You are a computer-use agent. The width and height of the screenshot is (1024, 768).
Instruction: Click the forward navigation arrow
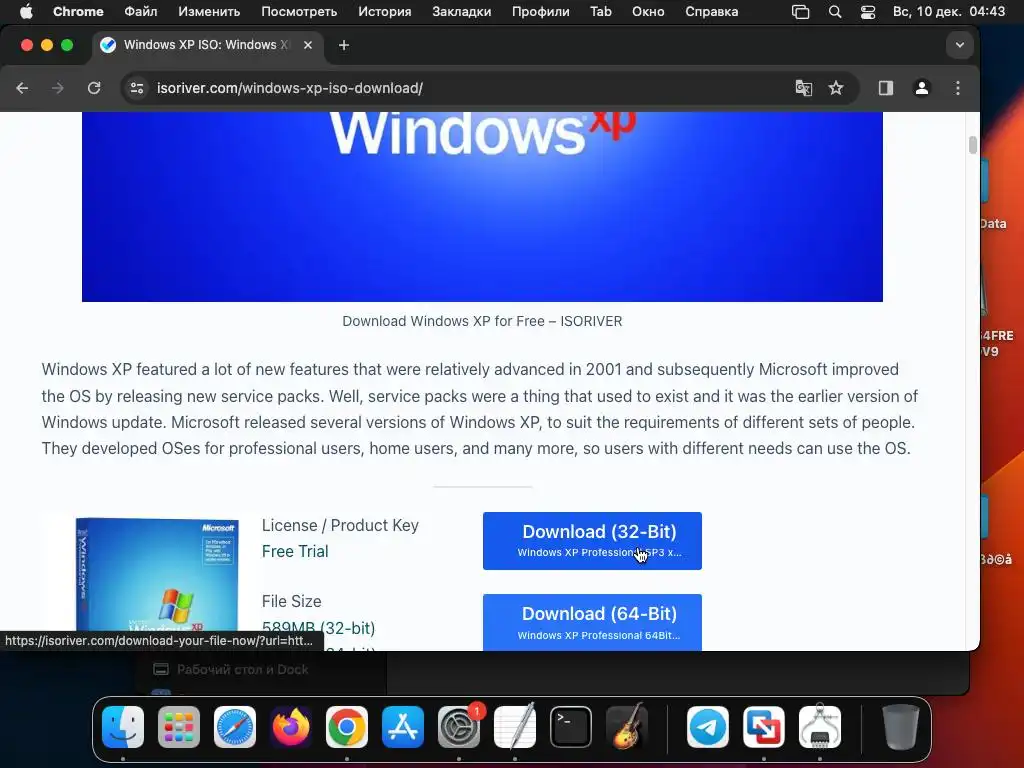click(57, 88)
